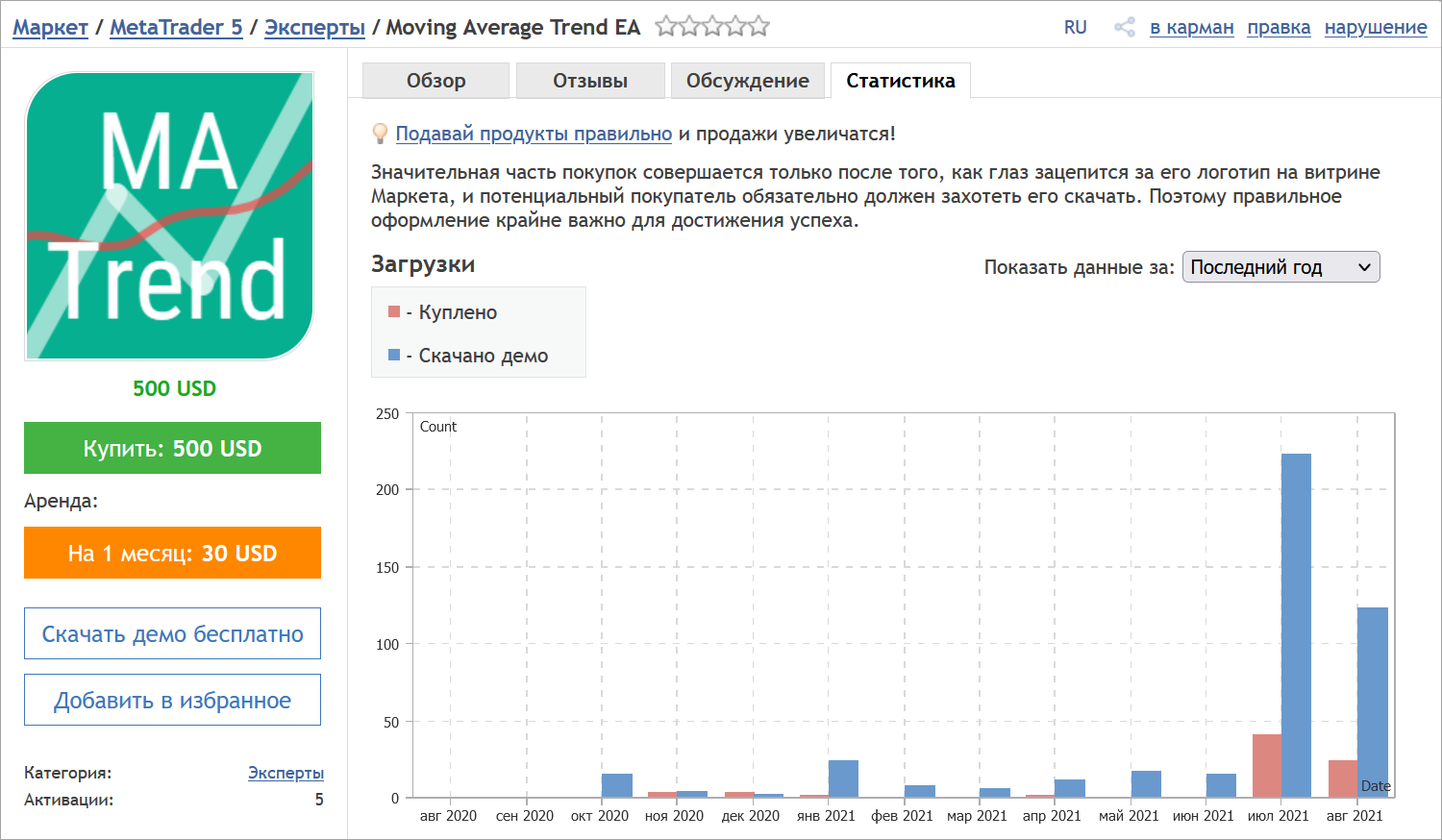Rate the product with the fifth star

point(758,26)
